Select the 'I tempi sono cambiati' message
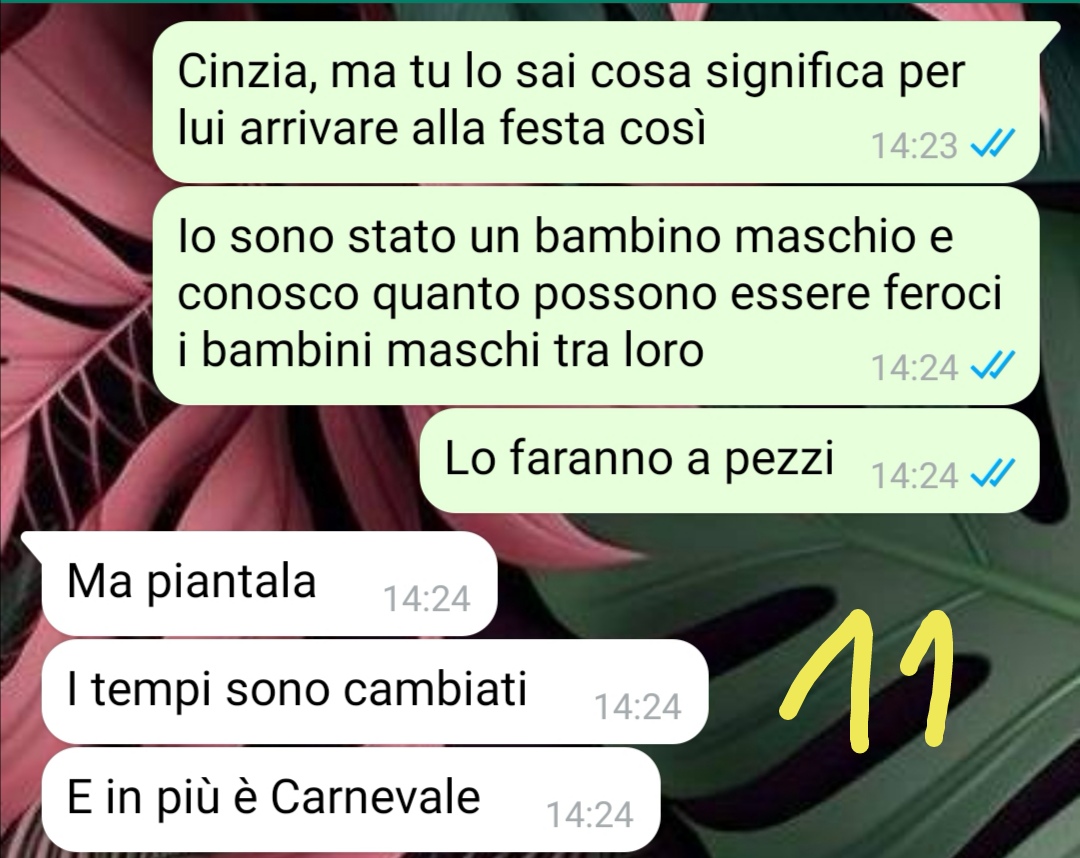1080x858 pixels. click(x=374, y=691)
